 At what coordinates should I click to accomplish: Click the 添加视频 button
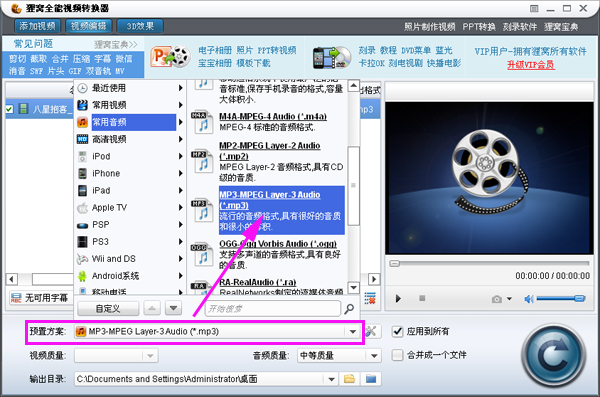coord(37,26)
